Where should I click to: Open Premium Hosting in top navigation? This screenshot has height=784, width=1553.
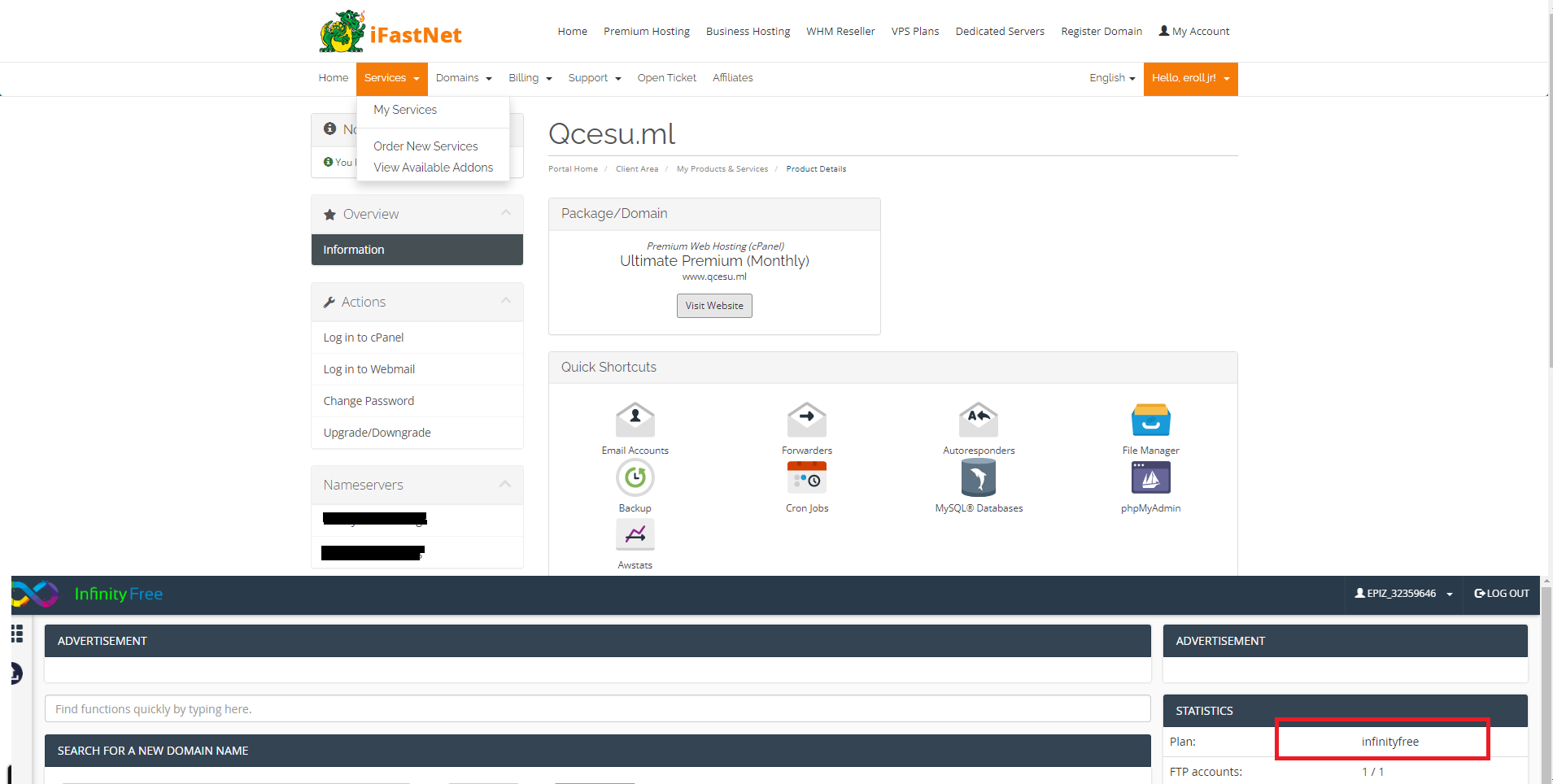tap(647, 31)
